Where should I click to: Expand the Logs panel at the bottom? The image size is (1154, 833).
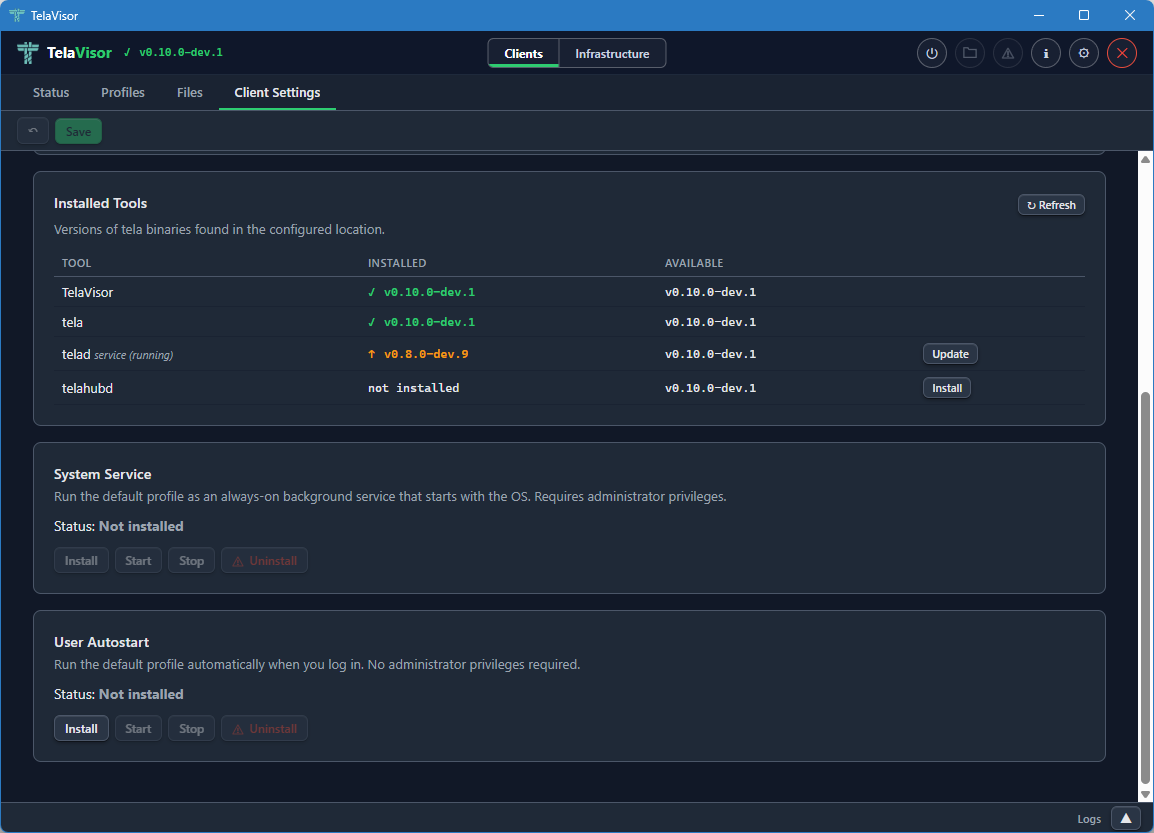[1125, 818]
